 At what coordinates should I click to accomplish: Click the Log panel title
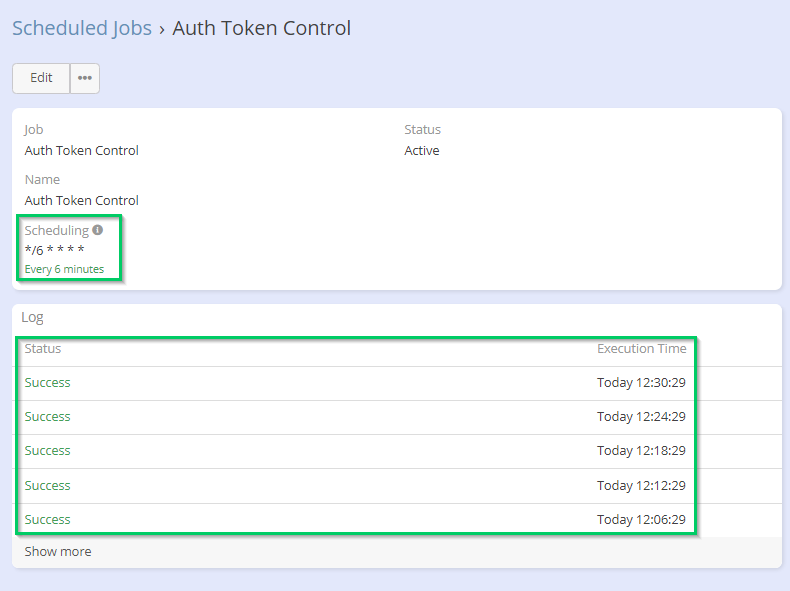[x=33, y=317]
